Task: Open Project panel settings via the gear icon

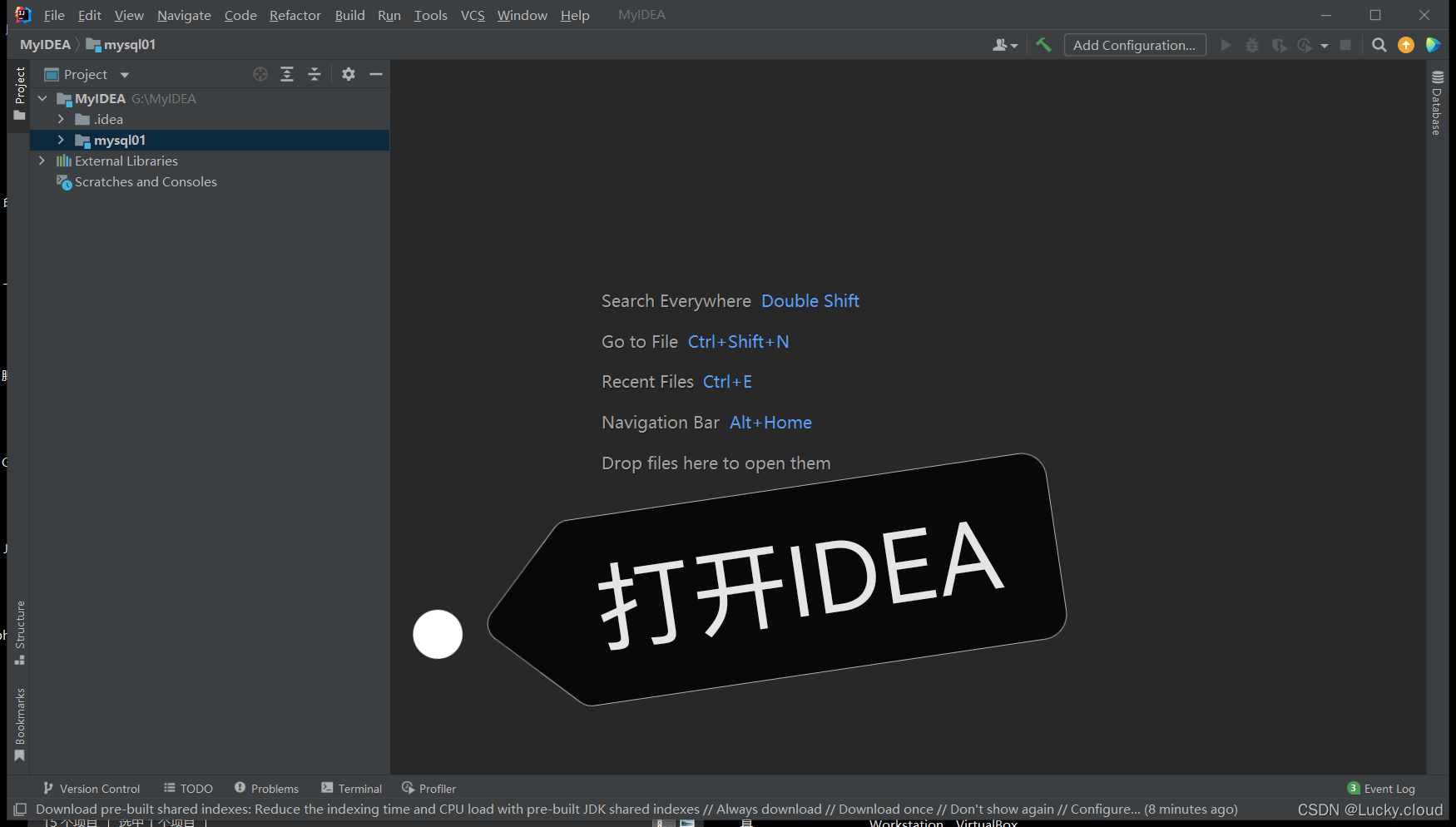Action: pyautogui.click(x=348, y=74)
